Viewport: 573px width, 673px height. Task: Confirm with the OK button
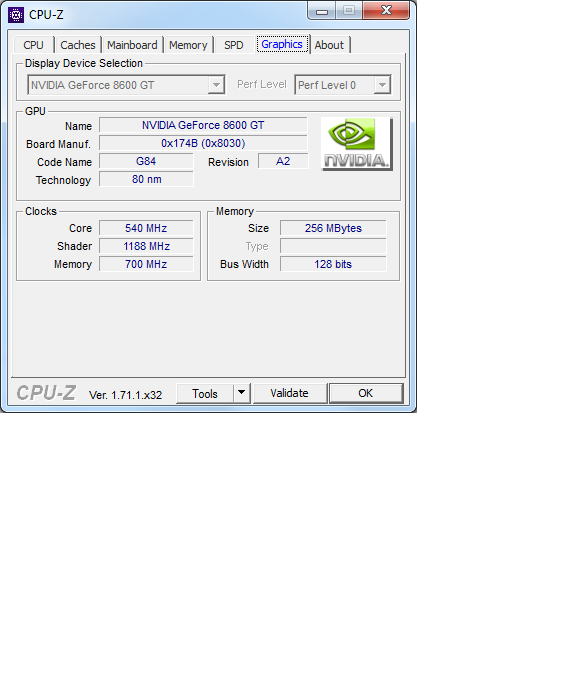tap(366, 393)
